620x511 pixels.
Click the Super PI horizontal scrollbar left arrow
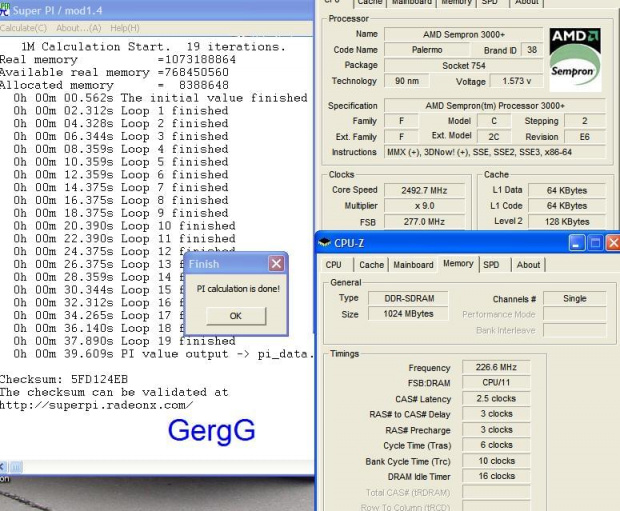coord(2,467)
